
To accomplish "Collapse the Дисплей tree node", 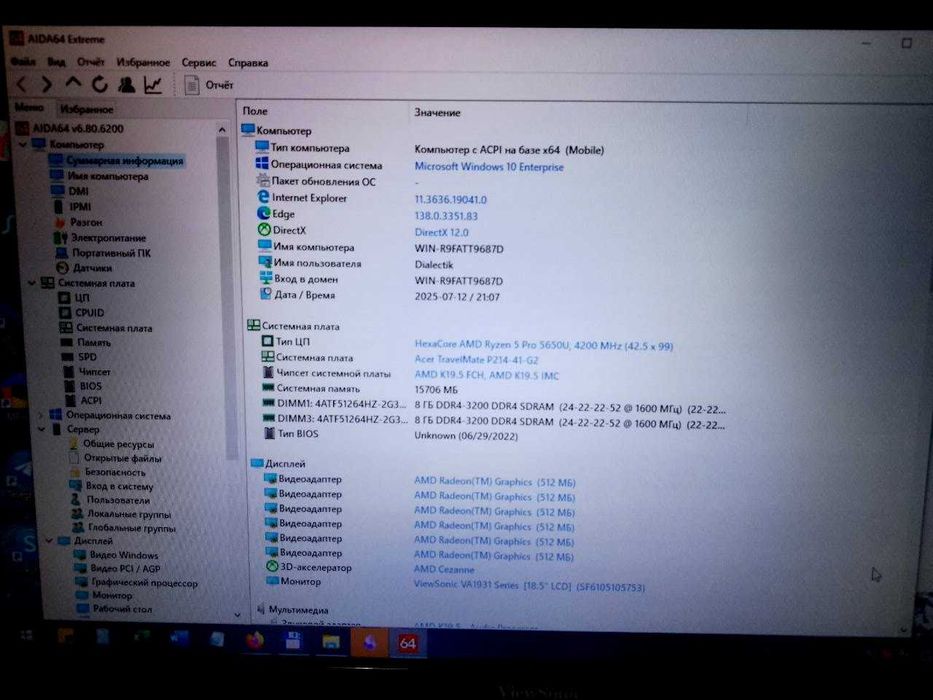I will pyautogui.click(x=49, y=540).
